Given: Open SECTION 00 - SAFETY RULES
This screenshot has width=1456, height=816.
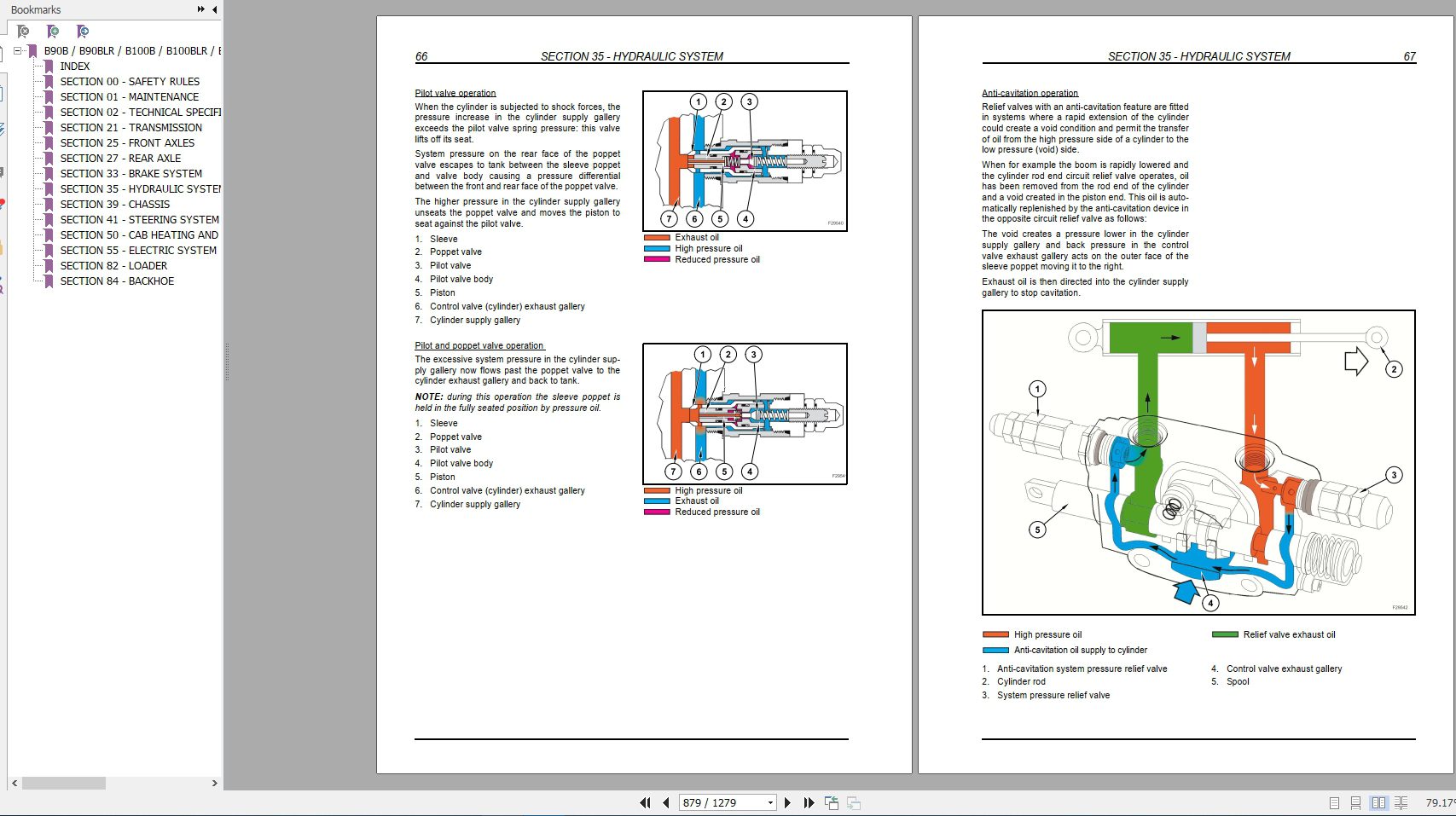Looking at the screenshot, I should 129,81.
